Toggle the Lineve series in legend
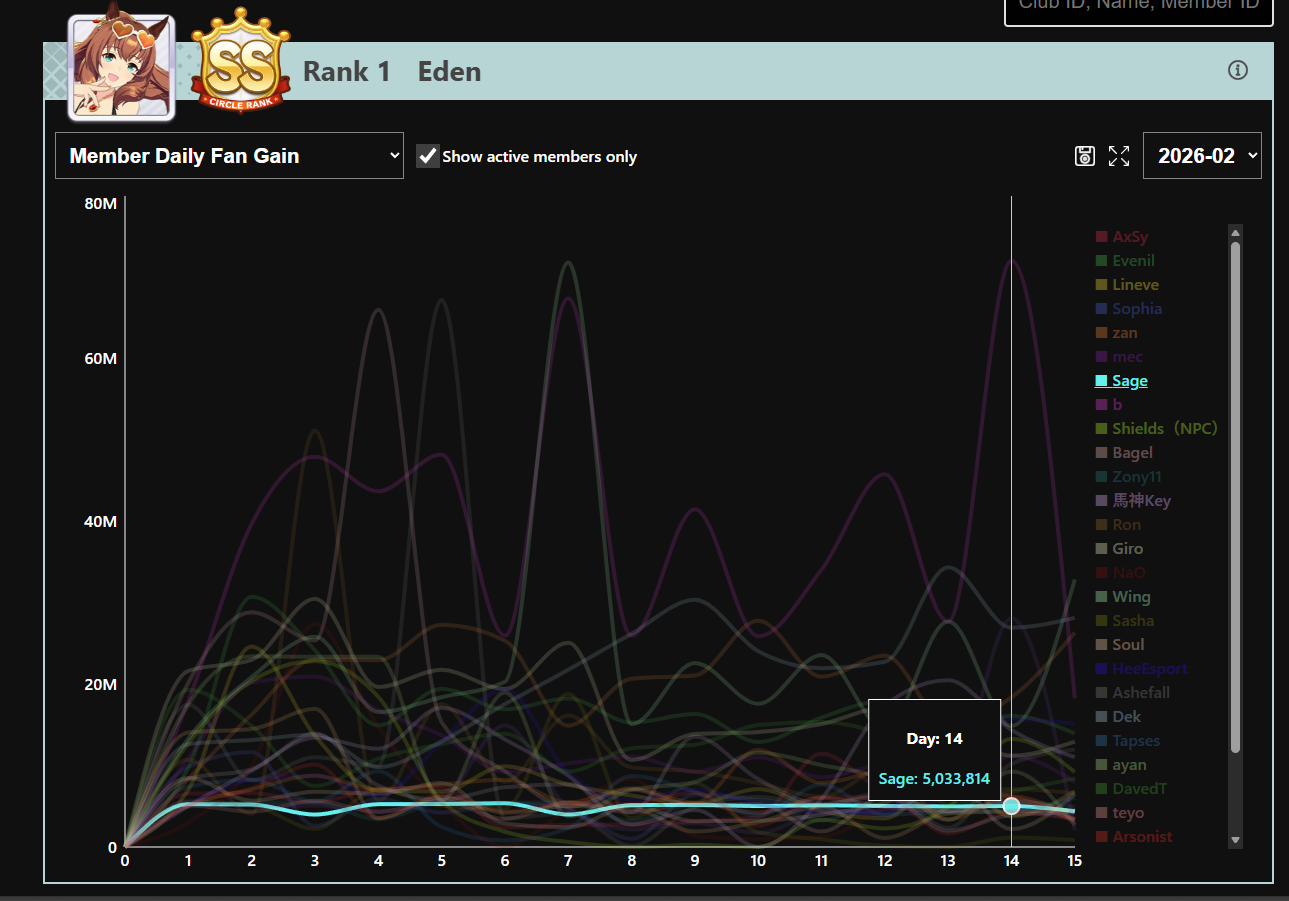The width and height of the screenshot is (1289, 901). 1127,285
